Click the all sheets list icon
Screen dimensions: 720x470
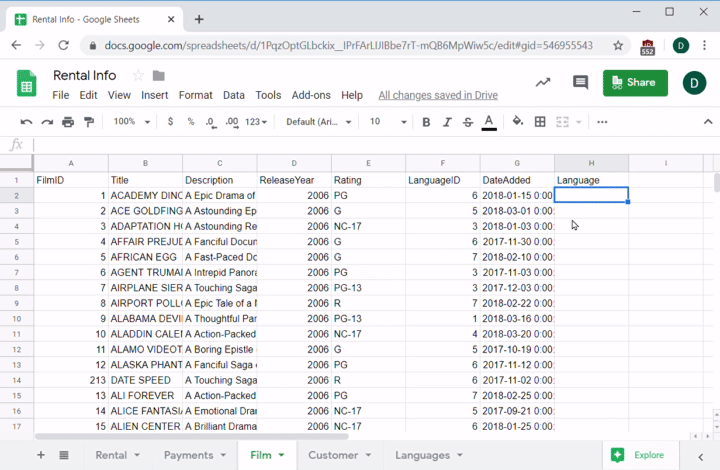point(64,455)
